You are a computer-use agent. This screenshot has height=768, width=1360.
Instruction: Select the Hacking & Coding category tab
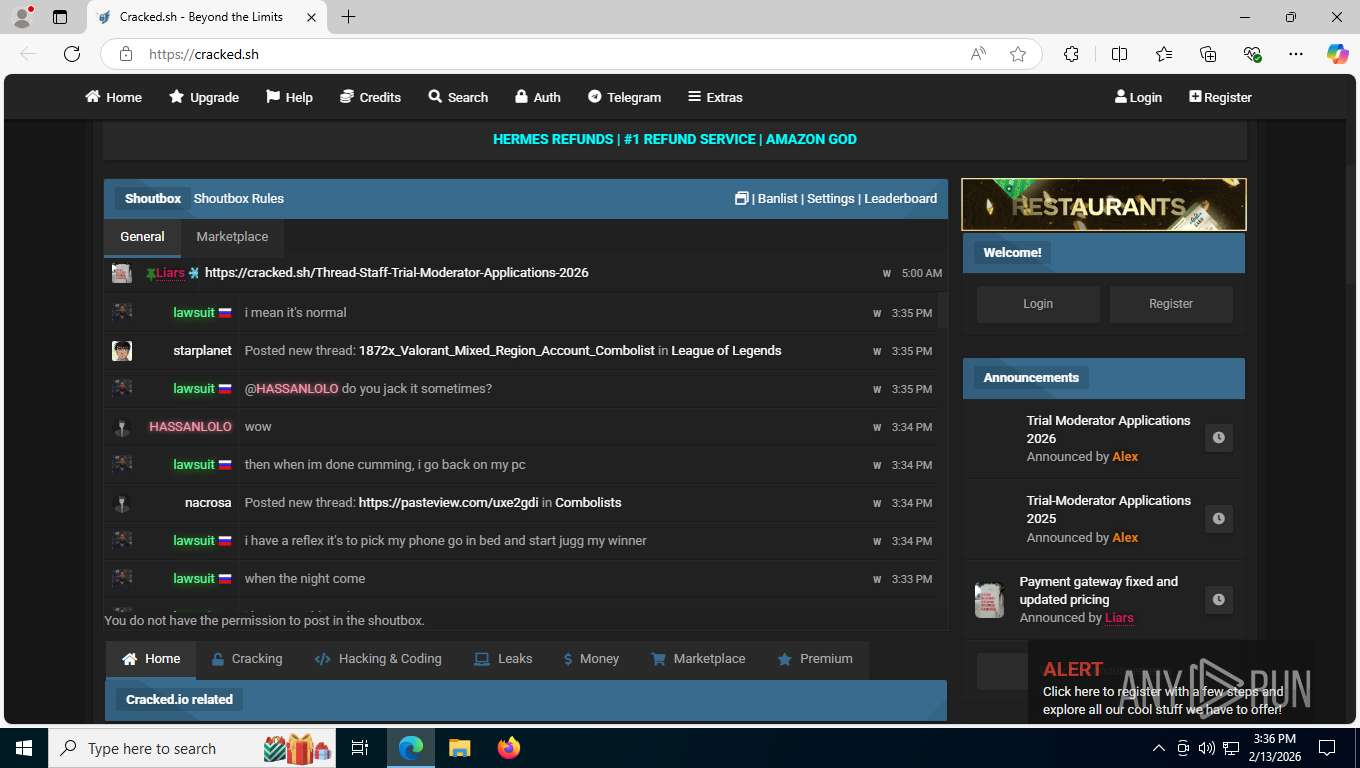click(x=378, y=659)
